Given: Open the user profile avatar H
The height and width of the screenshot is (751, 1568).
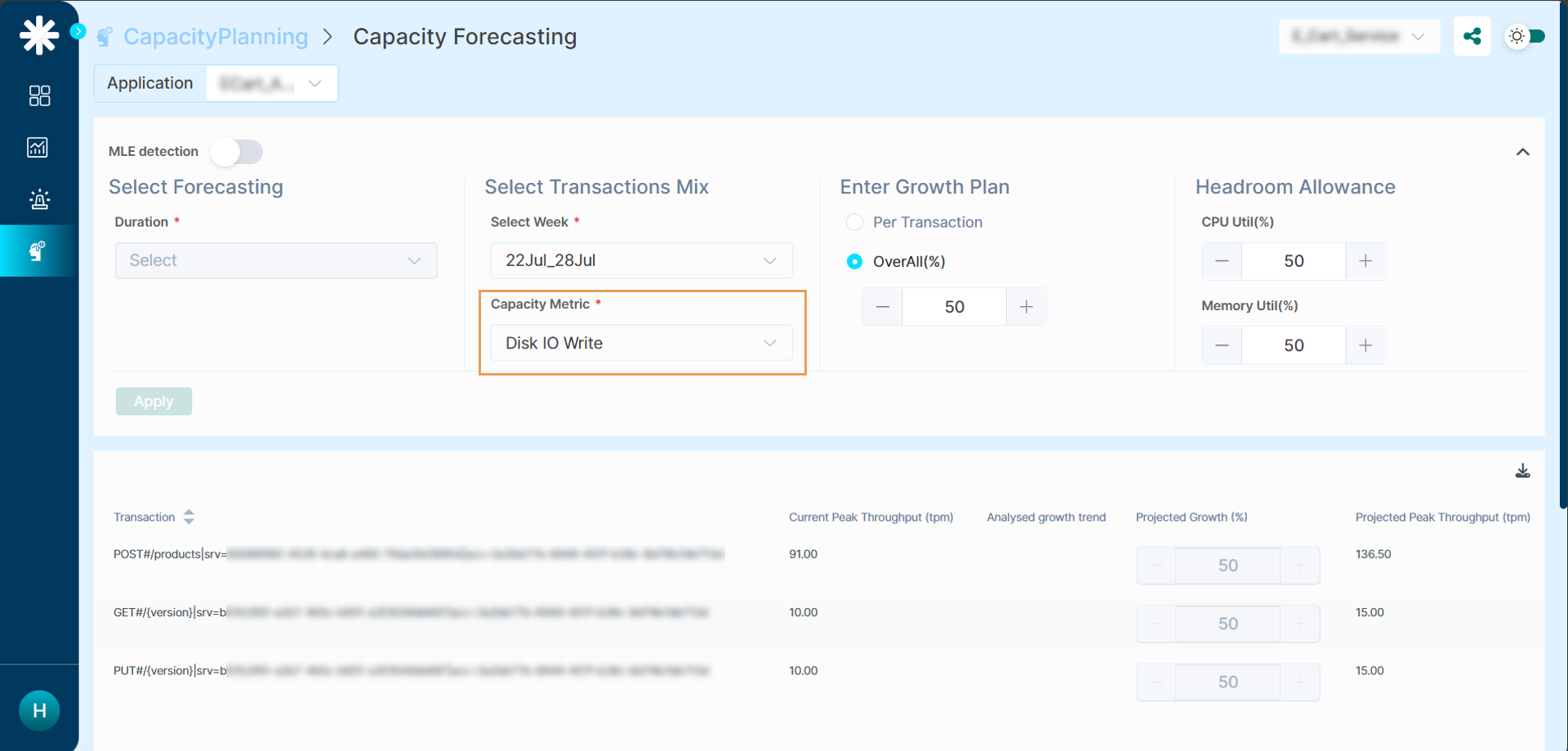Looking at the screenshot, I should point(39,710).
